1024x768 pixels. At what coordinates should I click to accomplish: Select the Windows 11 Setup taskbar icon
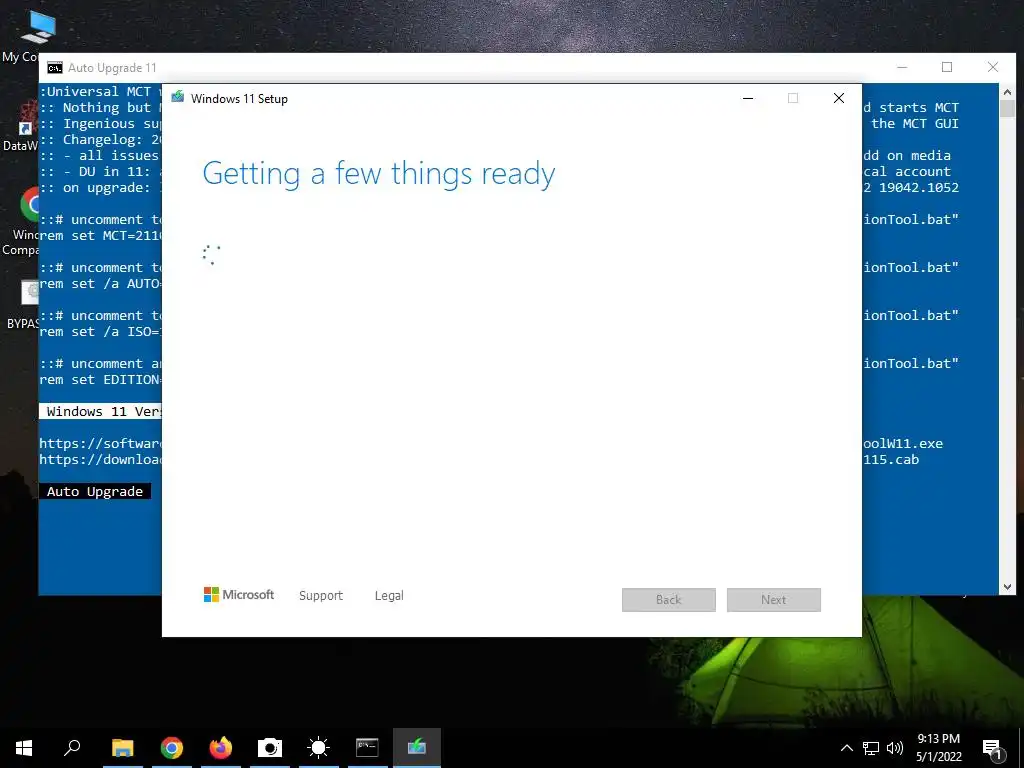click(417, 748)
